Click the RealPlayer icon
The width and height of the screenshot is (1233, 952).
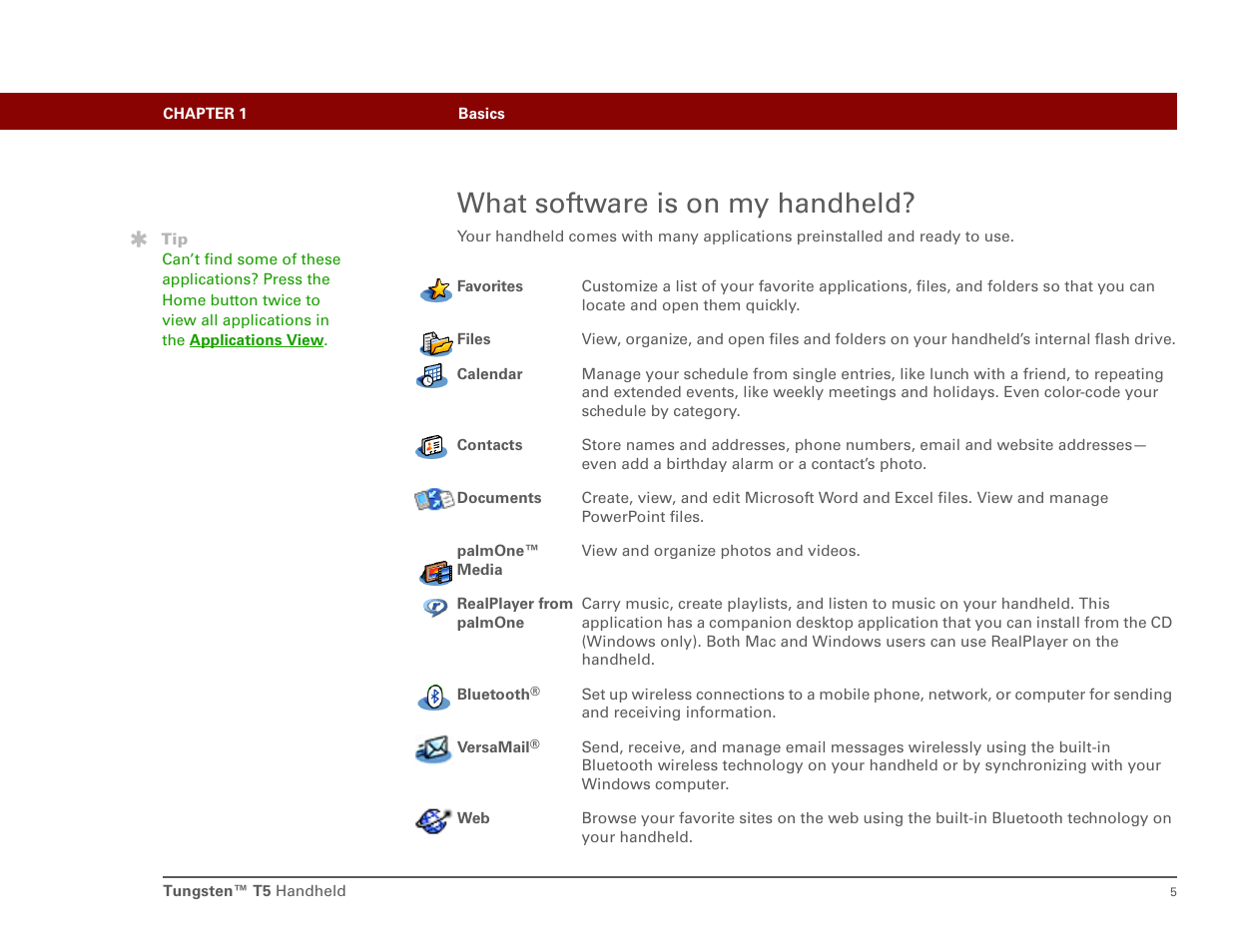click(x=435, y=607)
